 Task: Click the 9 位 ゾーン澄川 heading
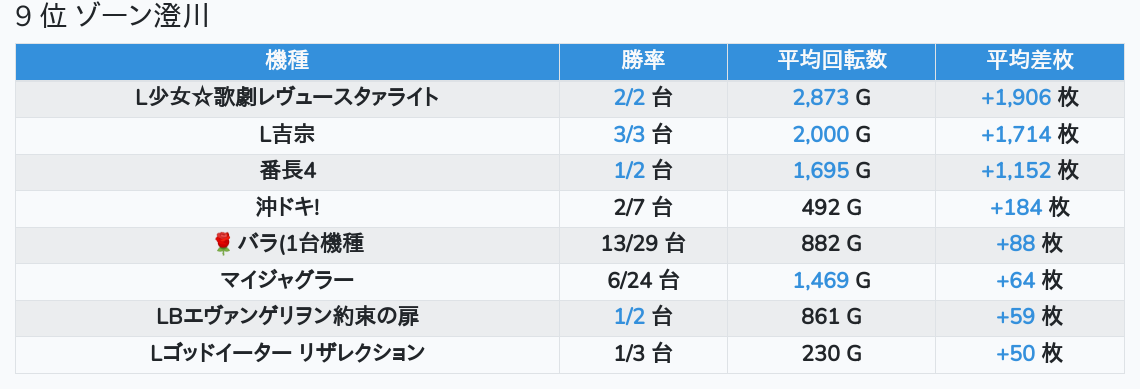click(x=112, y=17)
